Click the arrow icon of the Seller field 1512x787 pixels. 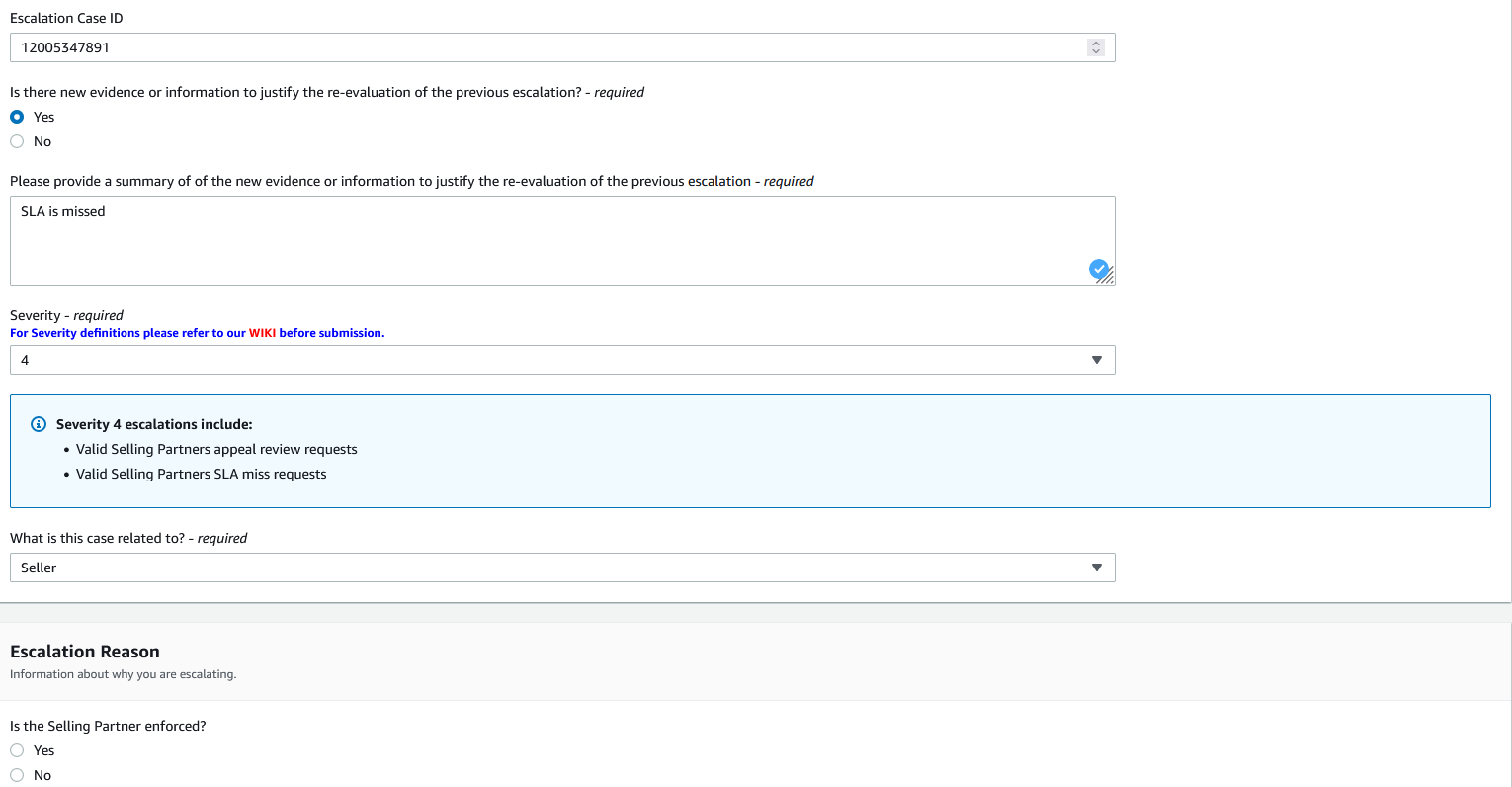[1096, 568]
